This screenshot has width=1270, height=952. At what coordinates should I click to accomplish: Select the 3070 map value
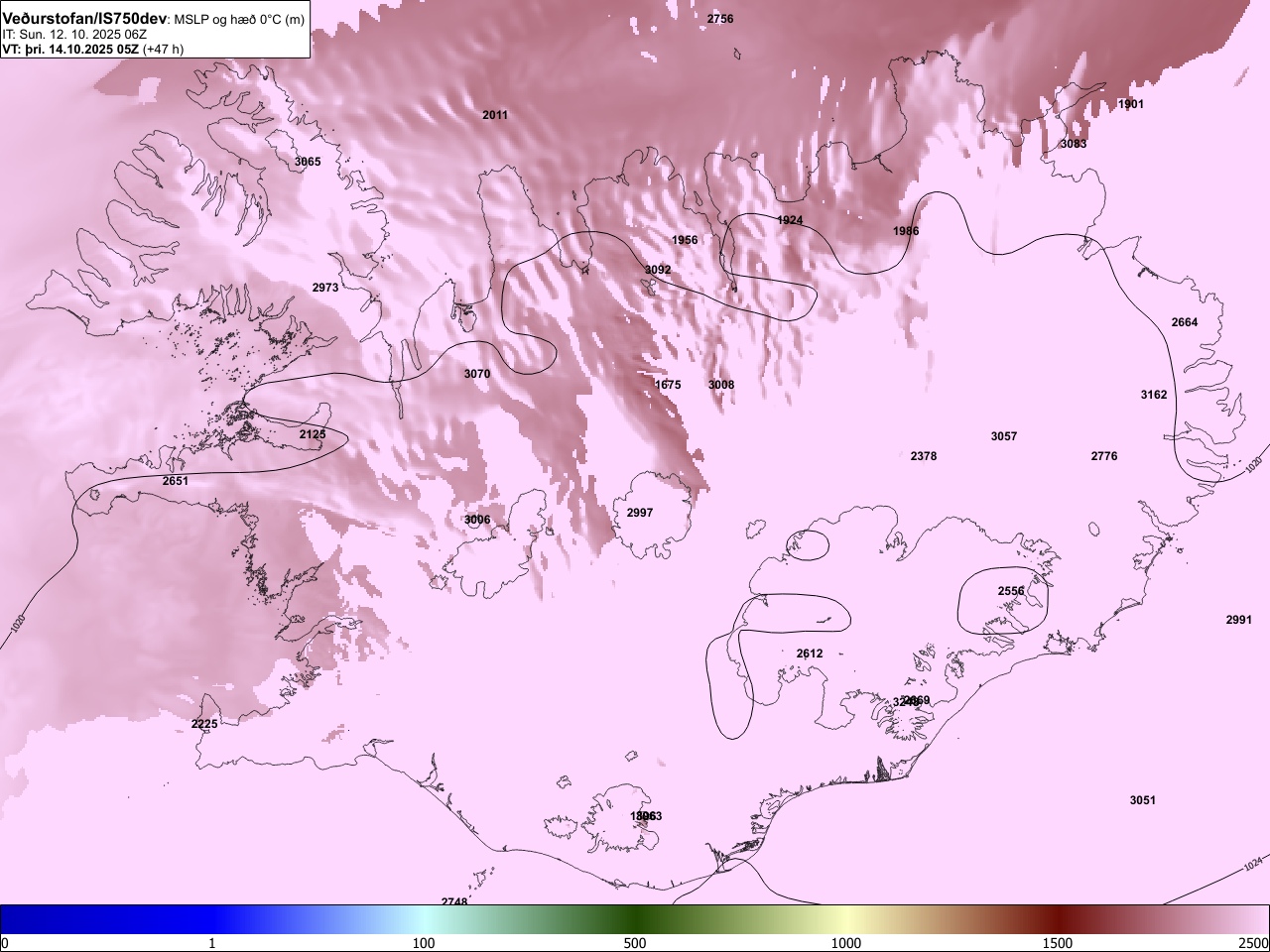pyautogui.click(x=477, y=374)
